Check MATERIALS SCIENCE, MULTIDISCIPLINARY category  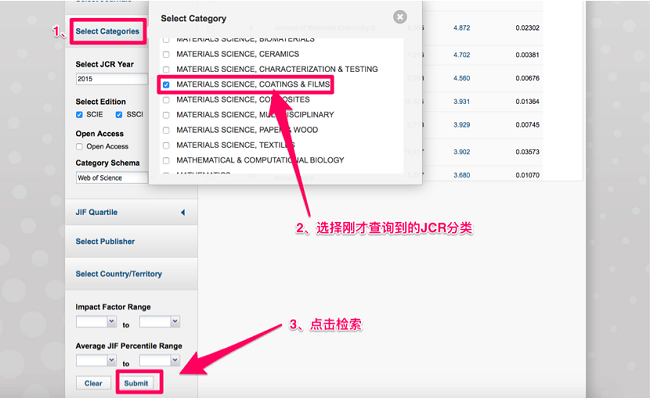pos(166,115)
